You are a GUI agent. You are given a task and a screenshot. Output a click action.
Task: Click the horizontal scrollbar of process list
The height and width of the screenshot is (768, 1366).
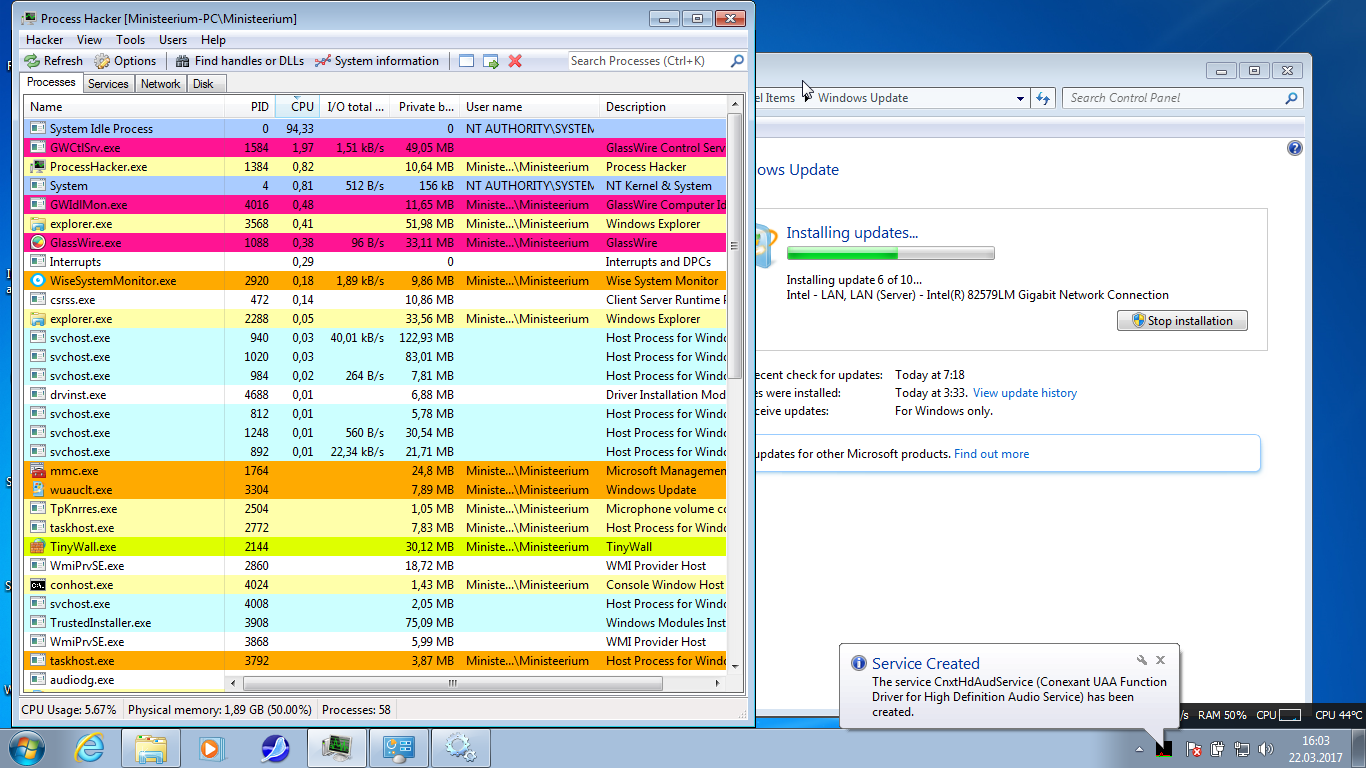[452, 684]
